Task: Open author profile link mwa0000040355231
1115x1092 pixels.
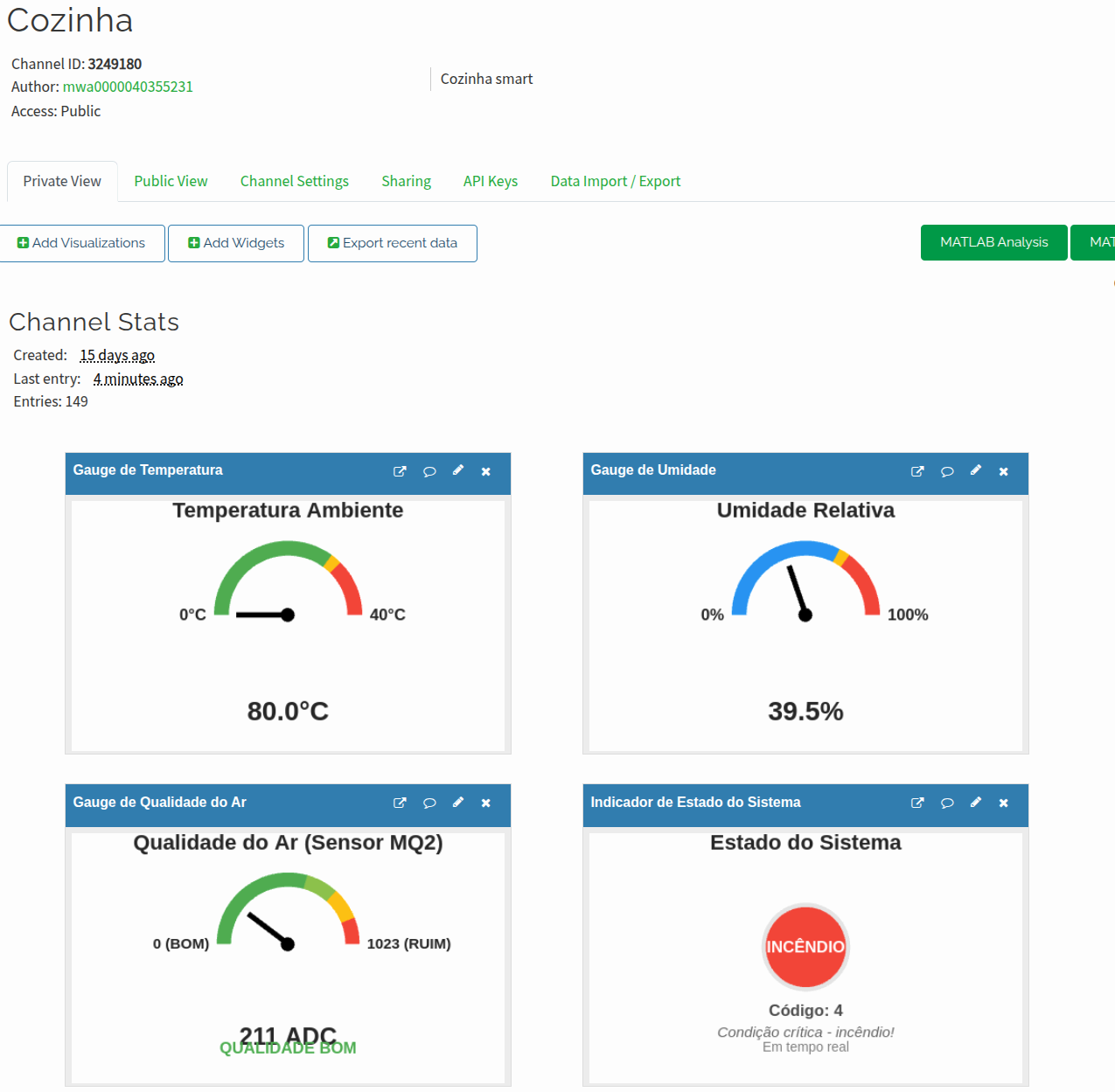Action: coord(128,87)
